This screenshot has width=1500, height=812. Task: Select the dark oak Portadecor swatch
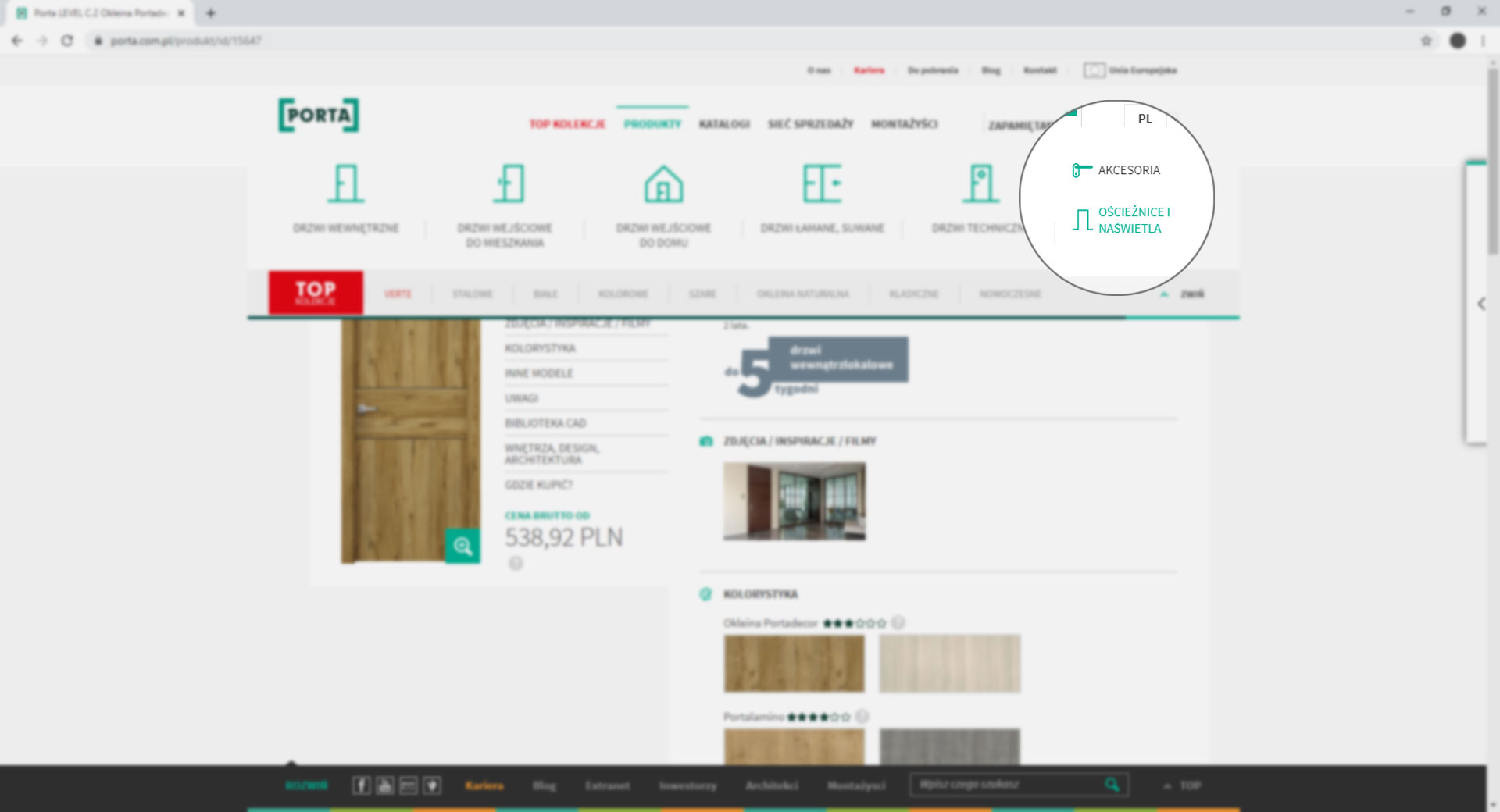tap(794, 664)
